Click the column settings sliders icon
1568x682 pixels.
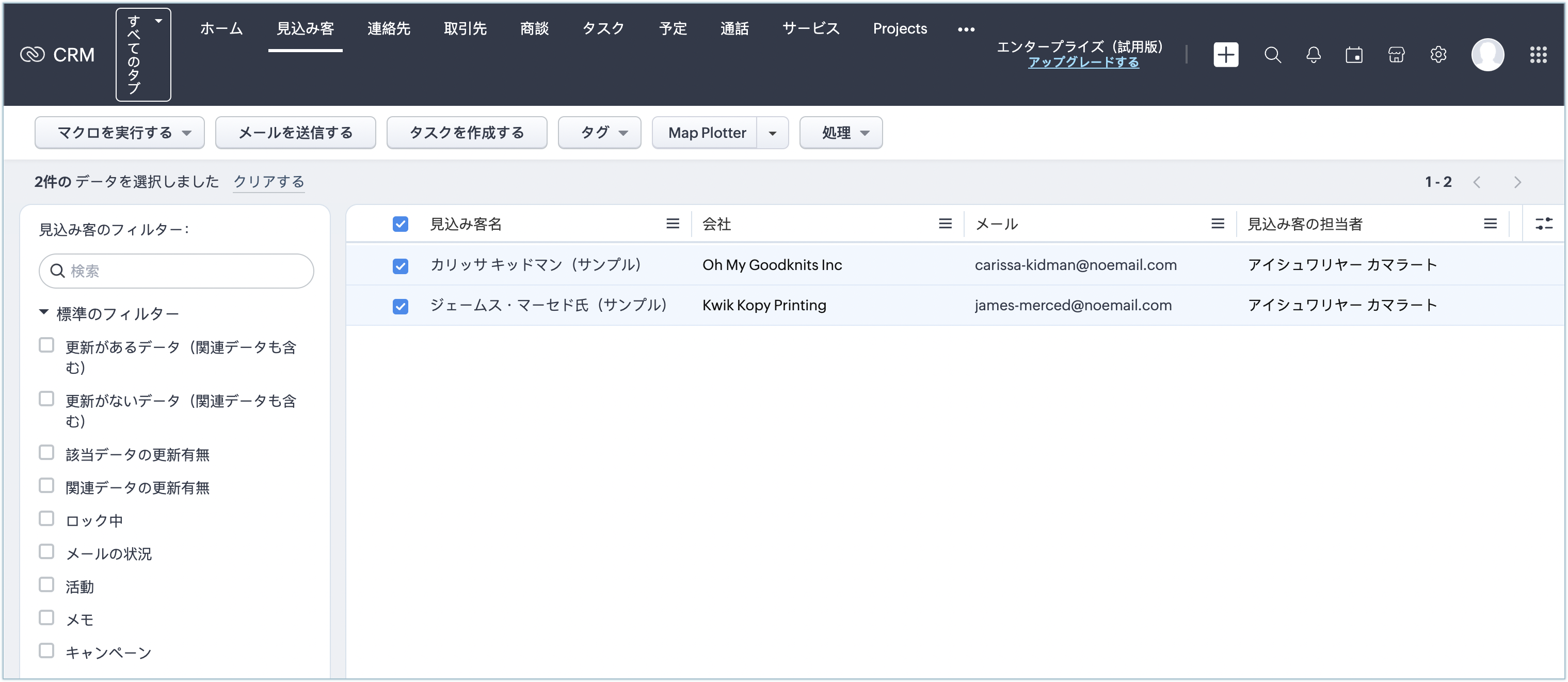coord(1544,224)
